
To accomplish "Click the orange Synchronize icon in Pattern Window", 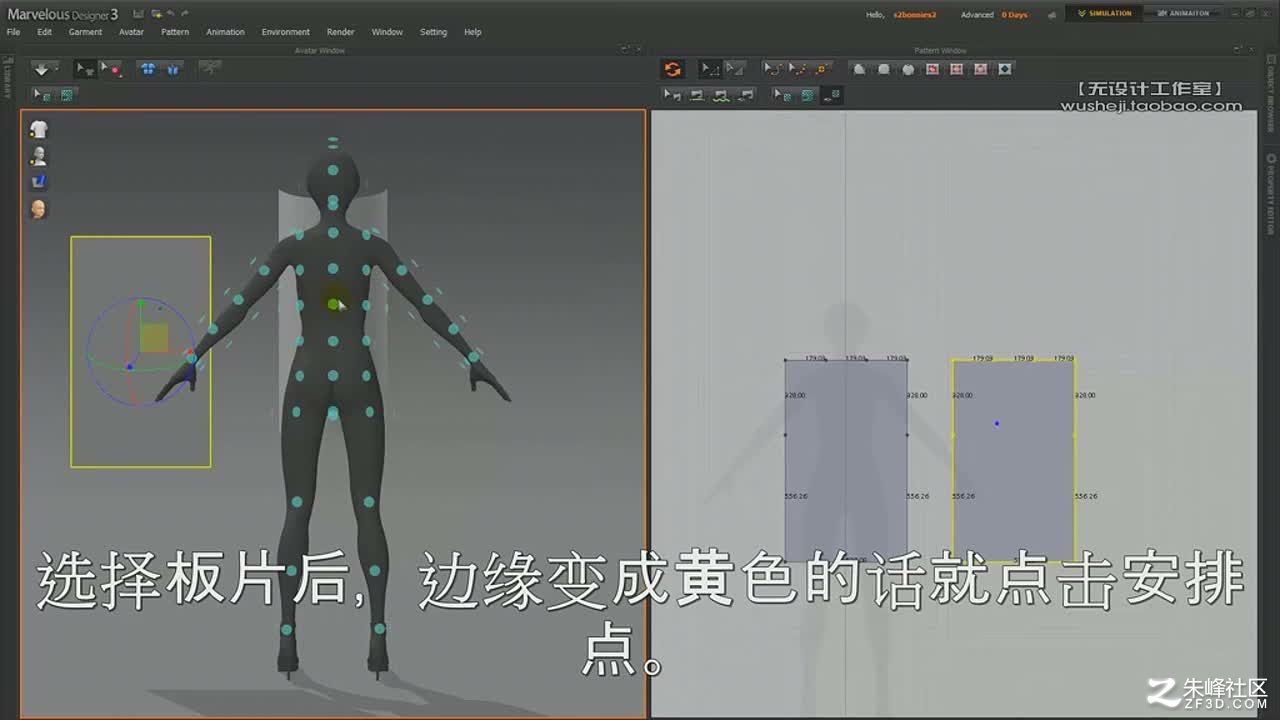I will click(673, 69).
